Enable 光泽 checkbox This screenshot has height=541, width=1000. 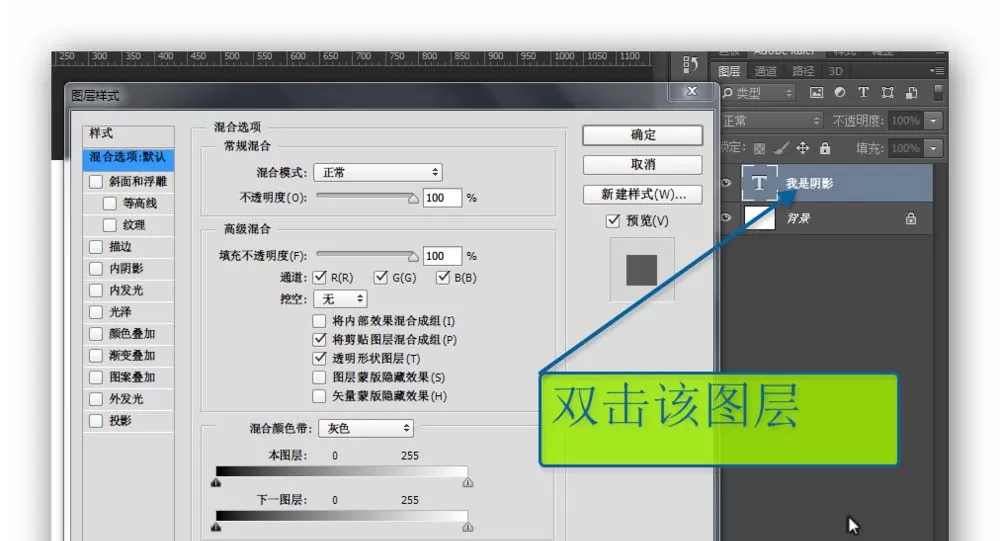pos(96,312)
